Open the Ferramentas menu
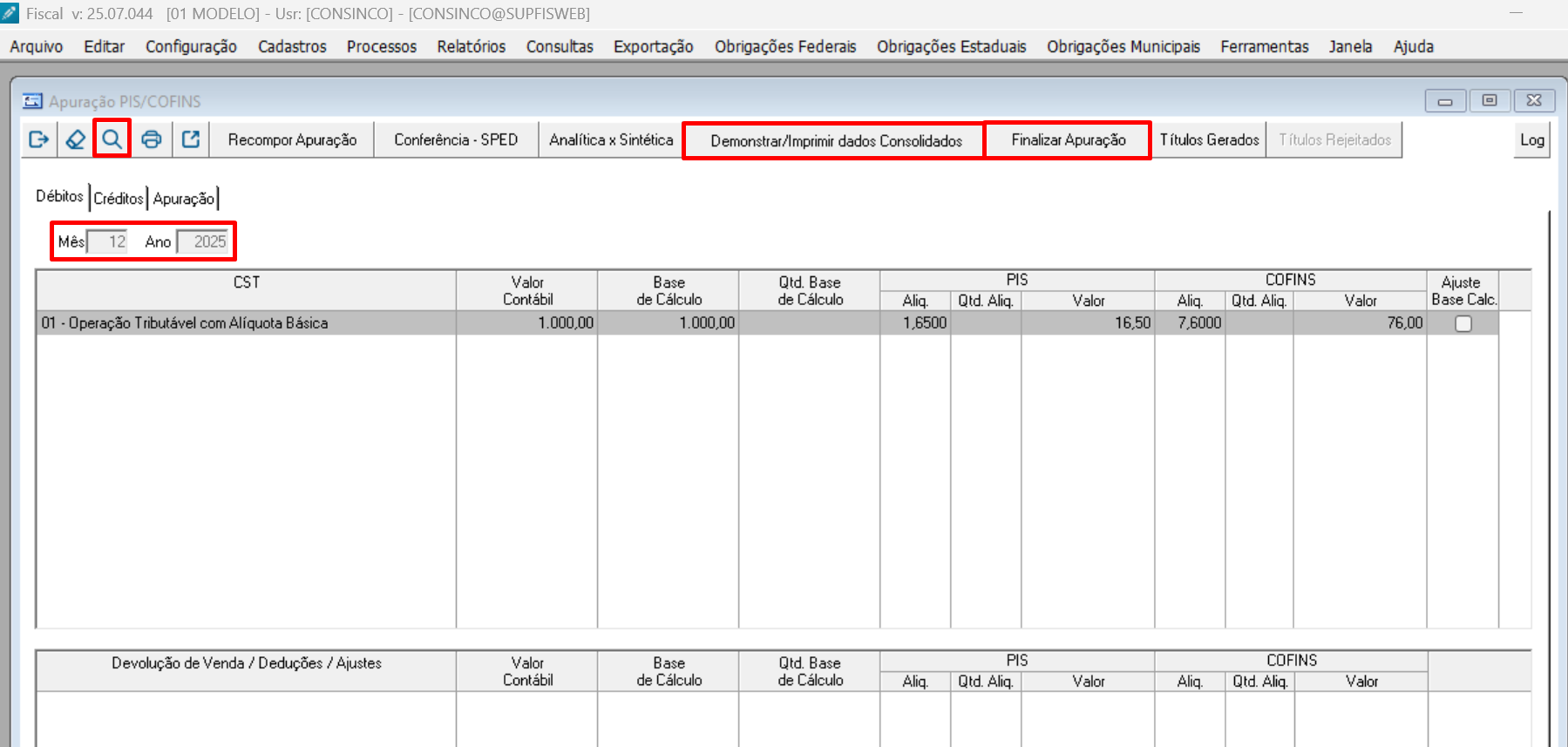Image resolution: width=1568 pixels, height=747 pixels. (x=1265, y=47)
